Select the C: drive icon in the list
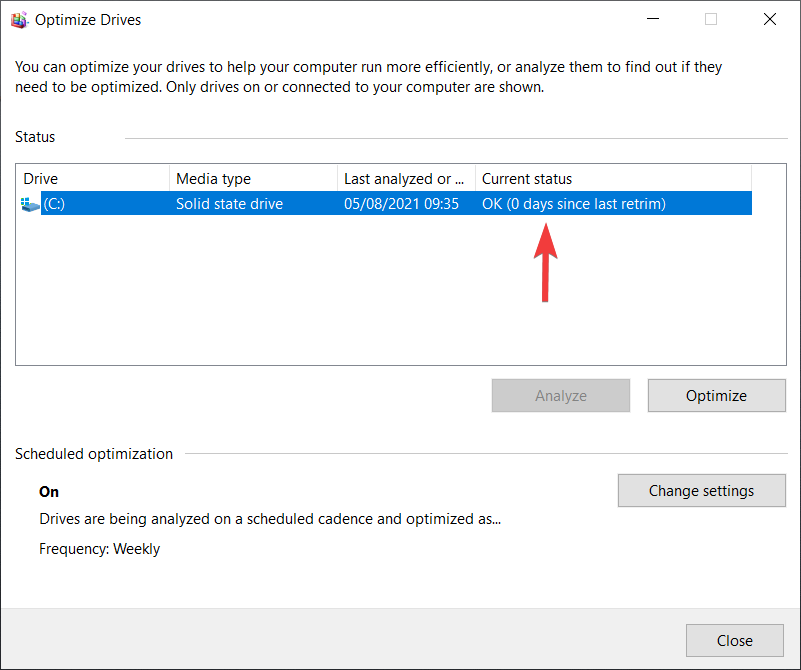 (30, 204)
